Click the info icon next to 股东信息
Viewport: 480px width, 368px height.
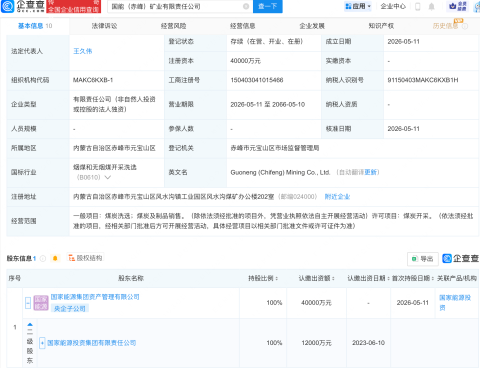coord(43,258)
